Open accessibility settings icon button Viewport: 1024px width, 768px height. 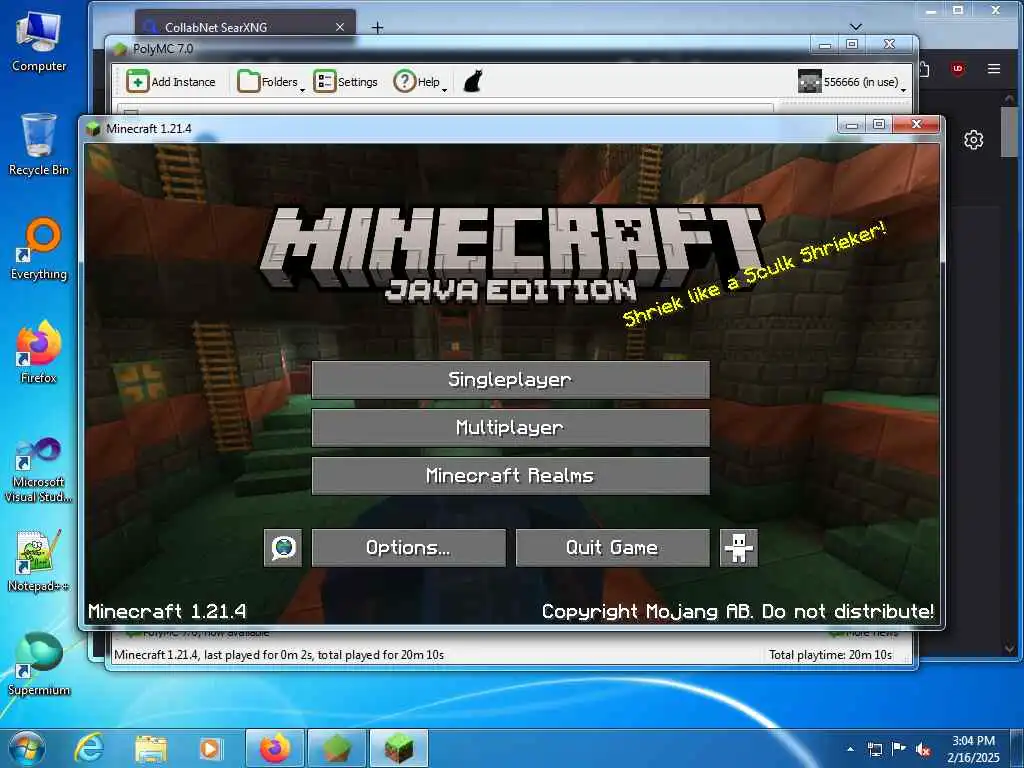click(x=739, y=547)
